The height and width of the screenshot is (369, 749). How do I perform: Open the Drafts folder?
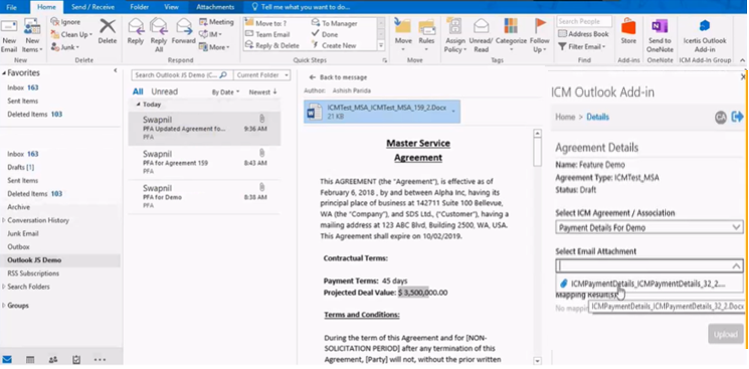click(x=21, y=167)
